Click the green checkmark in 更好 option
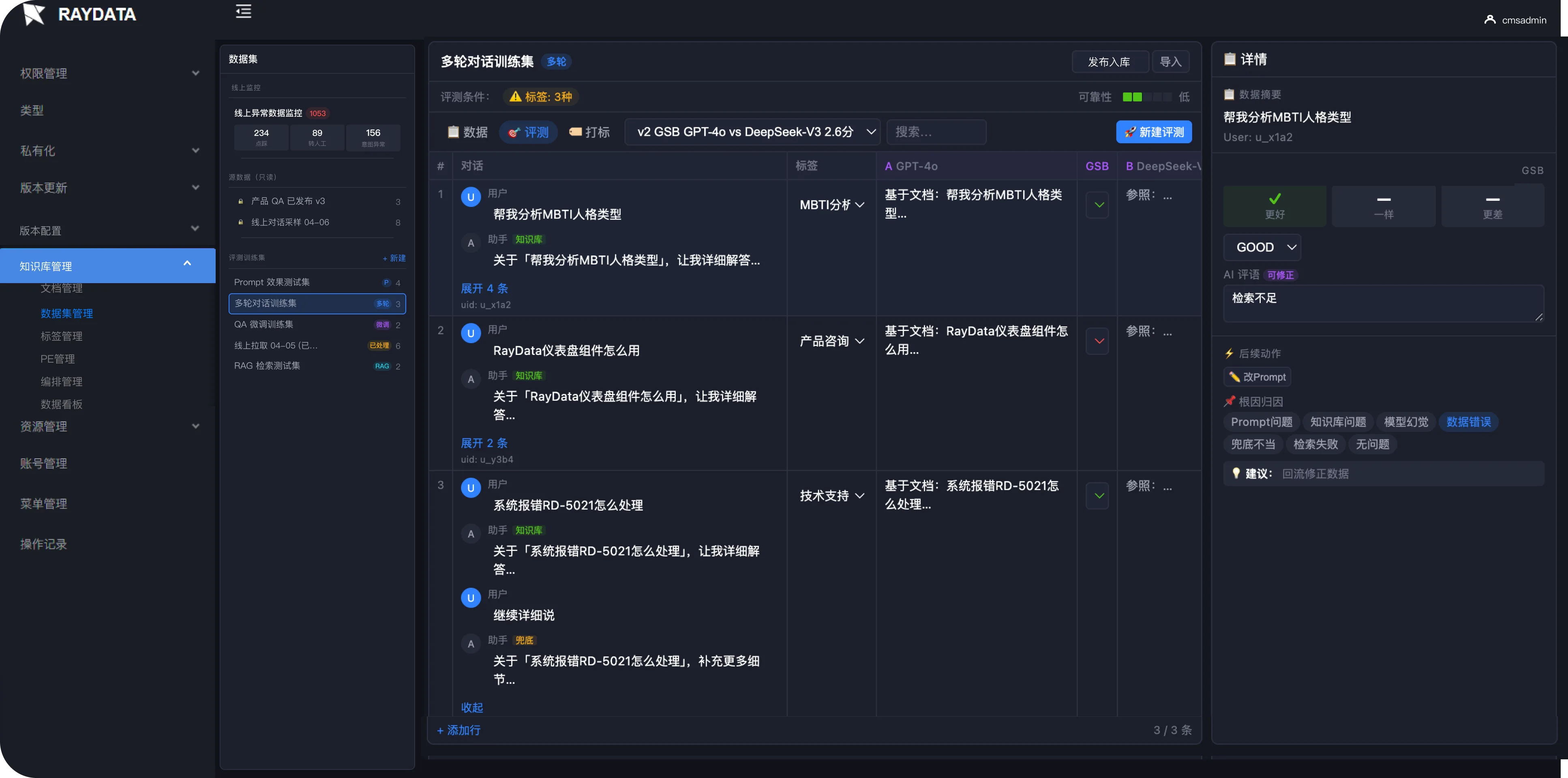The height and width of the screenshot is (778, 1568). (1275, 199)
